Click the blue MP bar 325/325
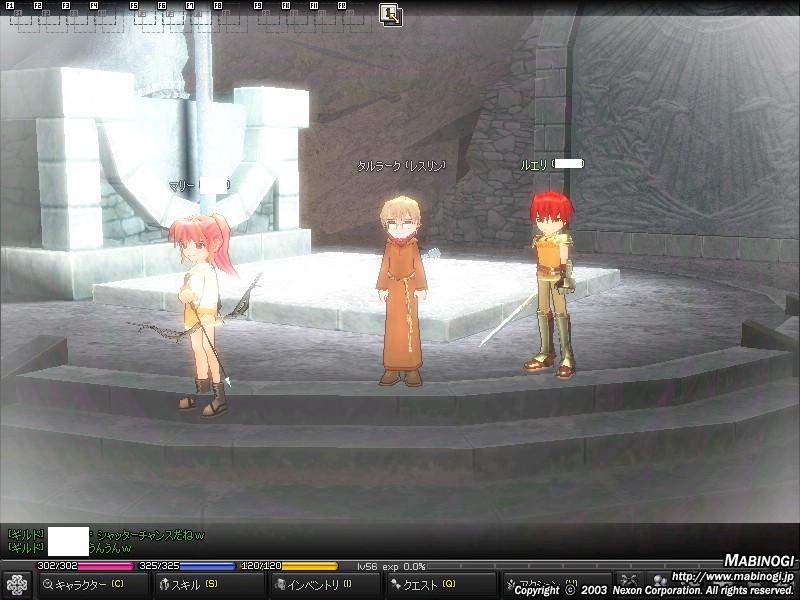The image size is (800, 600). (187, 566)
